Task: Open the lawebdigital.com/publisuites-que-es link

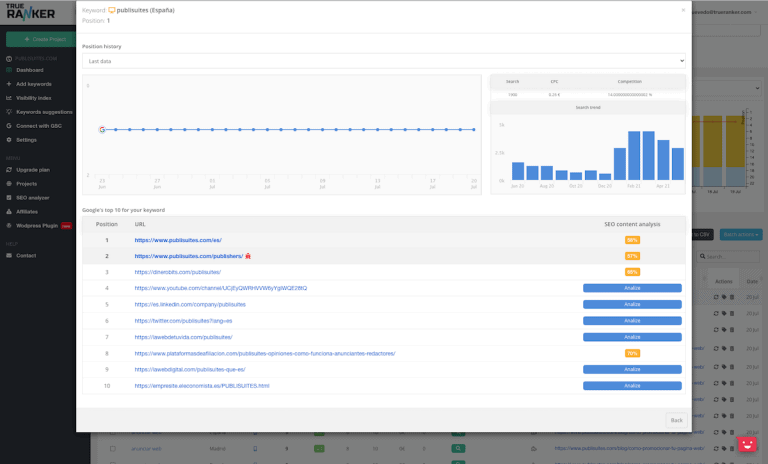Action: (190, 369)
